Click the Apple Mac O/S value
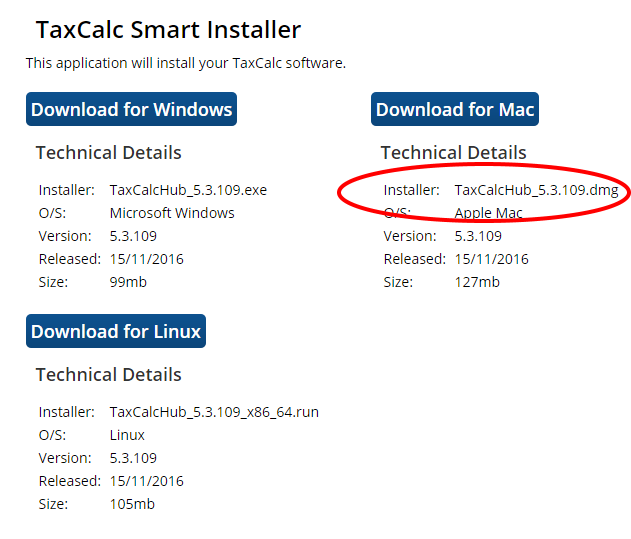The height and width of the screenshot is (539, 631). click(488, 213)
